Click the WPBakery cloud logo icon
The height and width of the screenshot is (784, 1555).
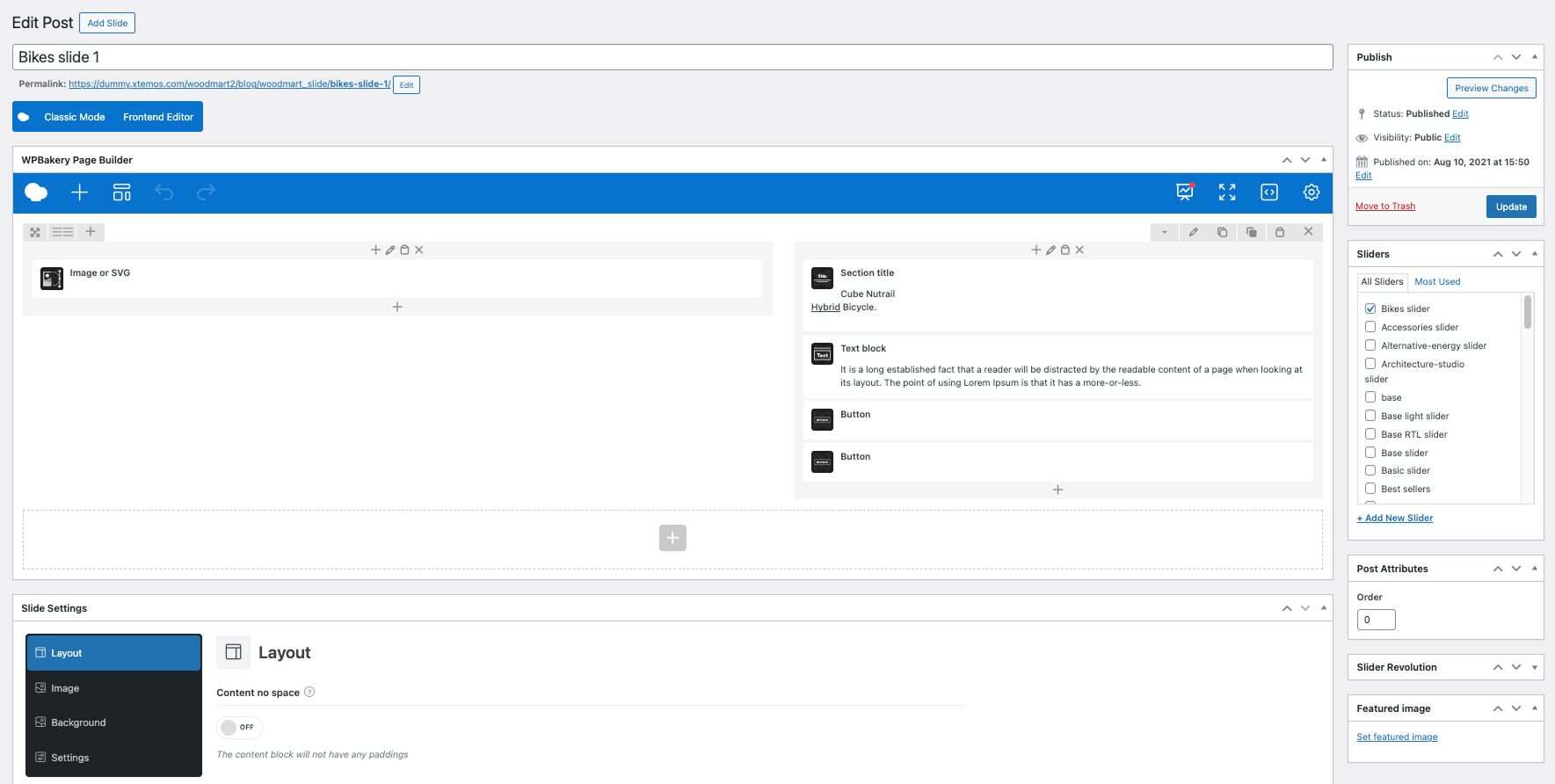(36, 192)
